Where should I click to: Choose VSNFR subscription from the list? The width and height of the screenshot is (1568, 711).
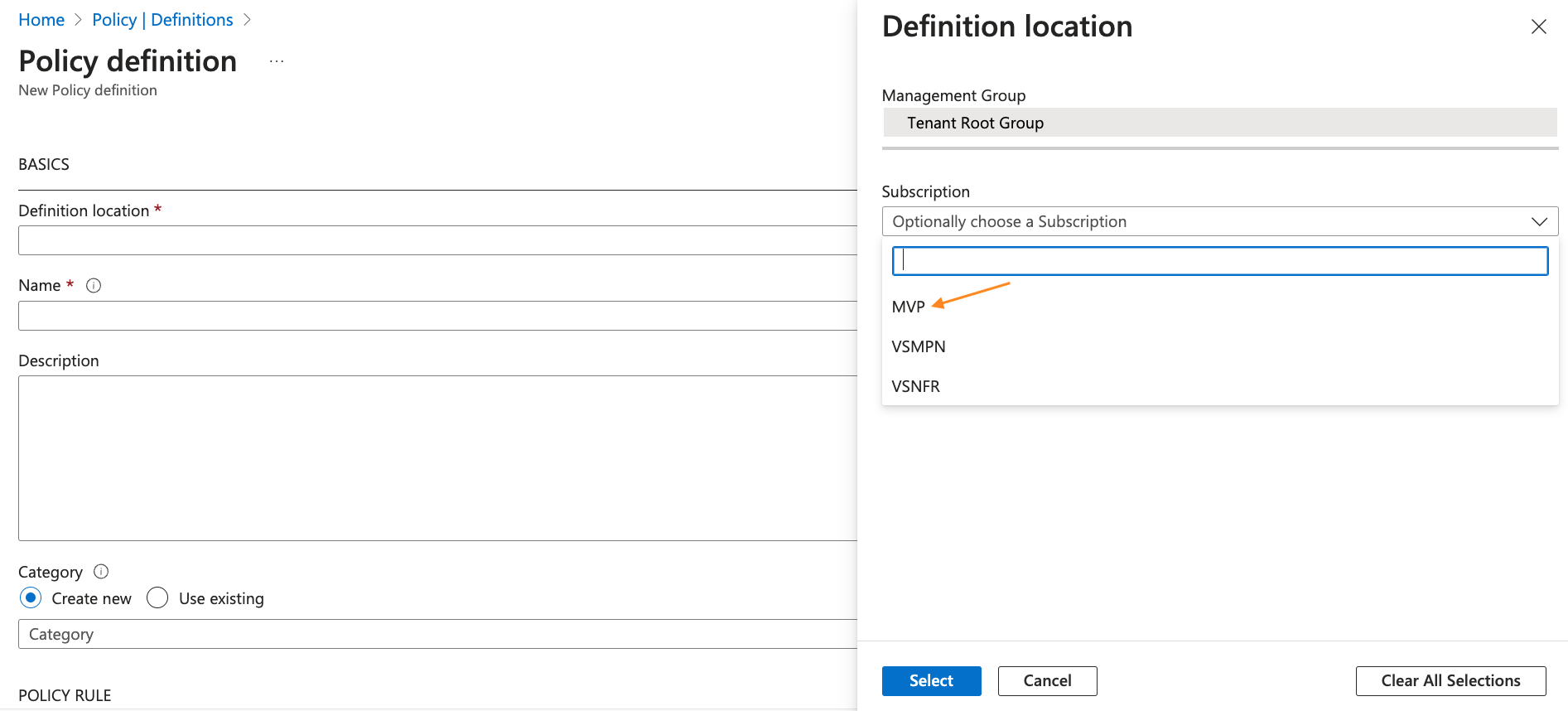point(915,386)
